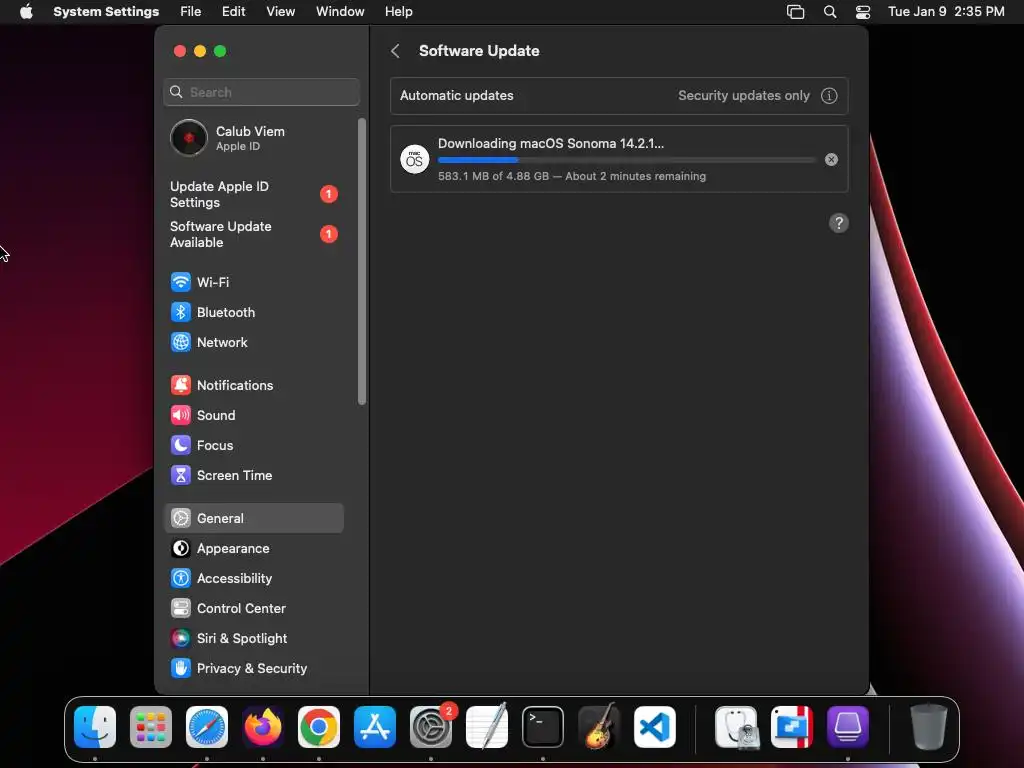Open Spotlight search in menu bar
Screen dimensions: 1024x768
[829, 12]
